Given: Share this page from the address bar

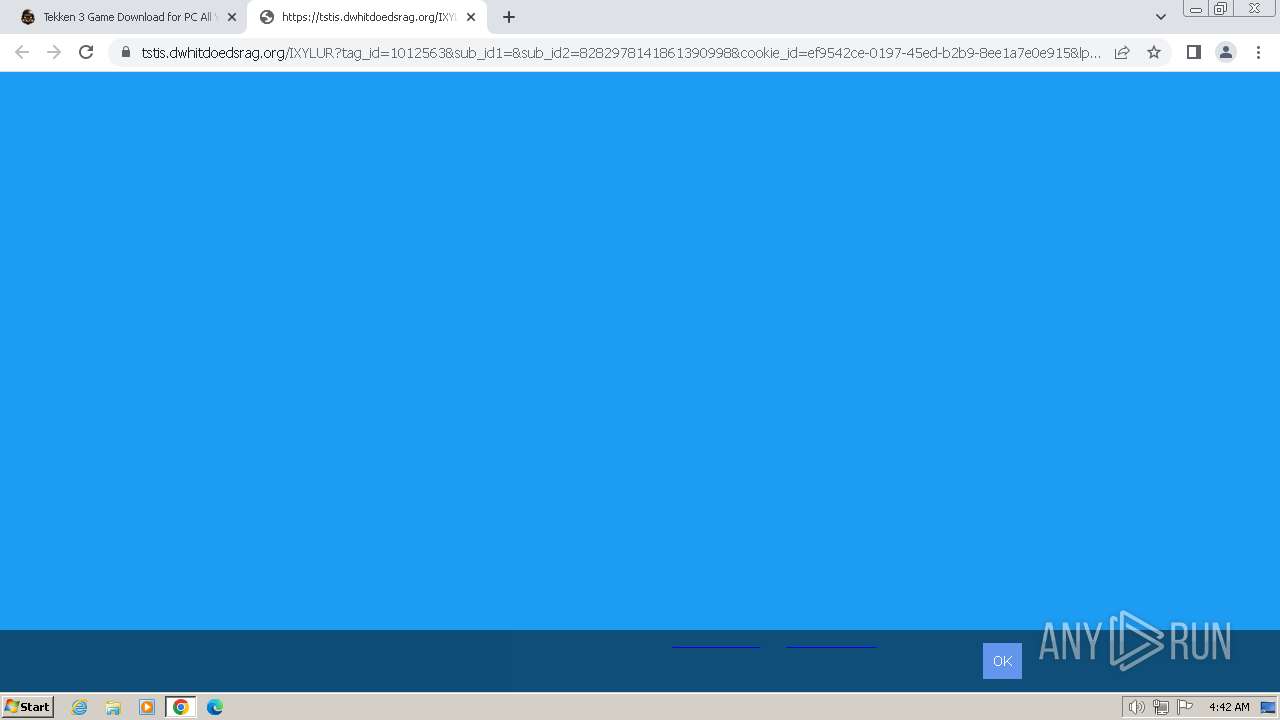Looking at the screenshot, I should 1122,52.
